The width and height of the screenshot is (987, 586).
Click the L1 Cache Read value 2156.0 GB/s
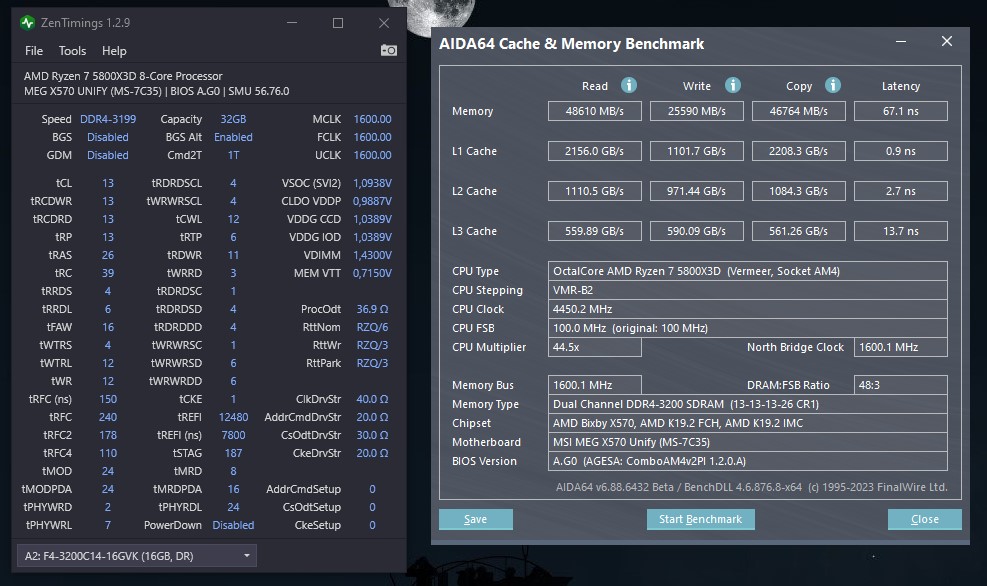coord(595,151)
